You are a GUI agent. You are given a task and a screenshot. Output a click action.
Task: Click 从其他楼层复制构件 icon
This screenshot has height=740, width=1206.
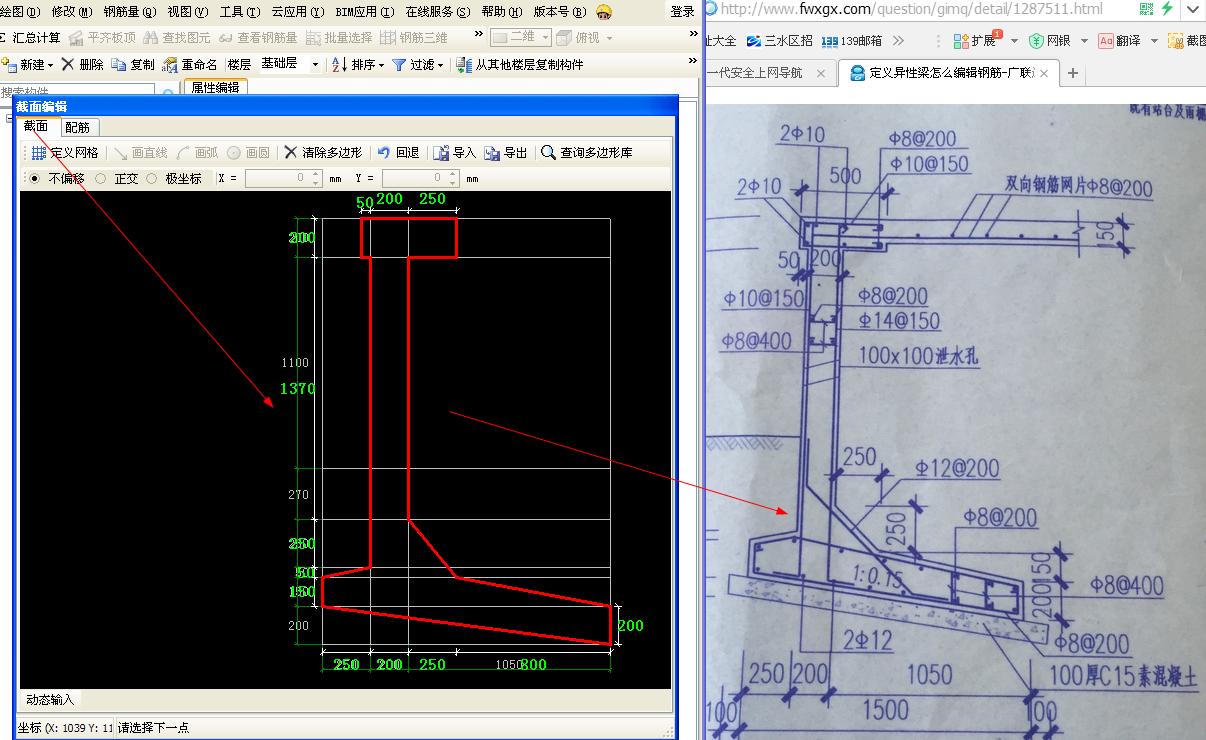(x=464, y=64)
